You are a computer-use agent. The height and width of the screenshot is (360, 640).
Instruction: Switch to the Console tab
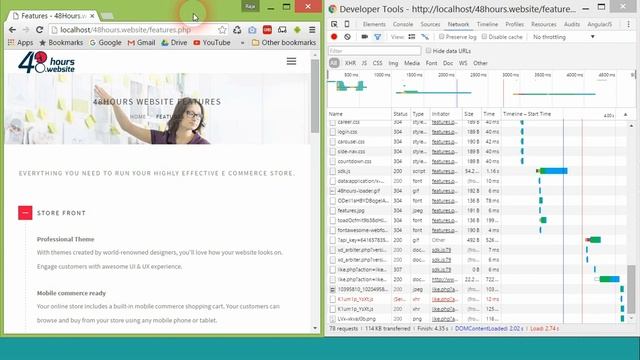click(x=403, y=24)
